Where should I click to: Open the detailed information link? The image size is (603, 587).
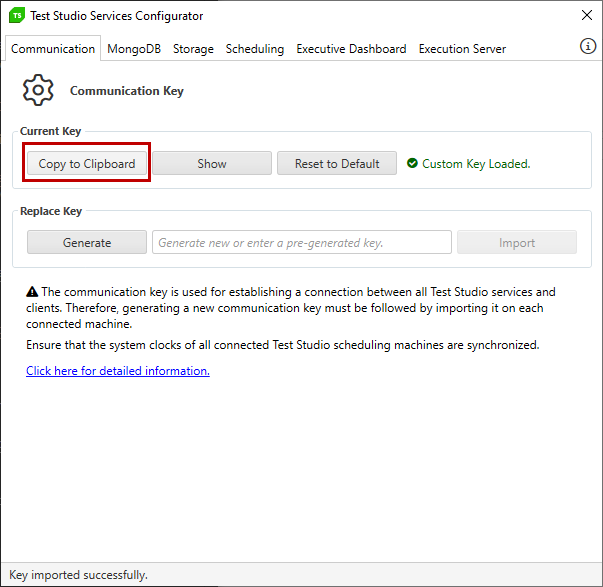(118, 371)
